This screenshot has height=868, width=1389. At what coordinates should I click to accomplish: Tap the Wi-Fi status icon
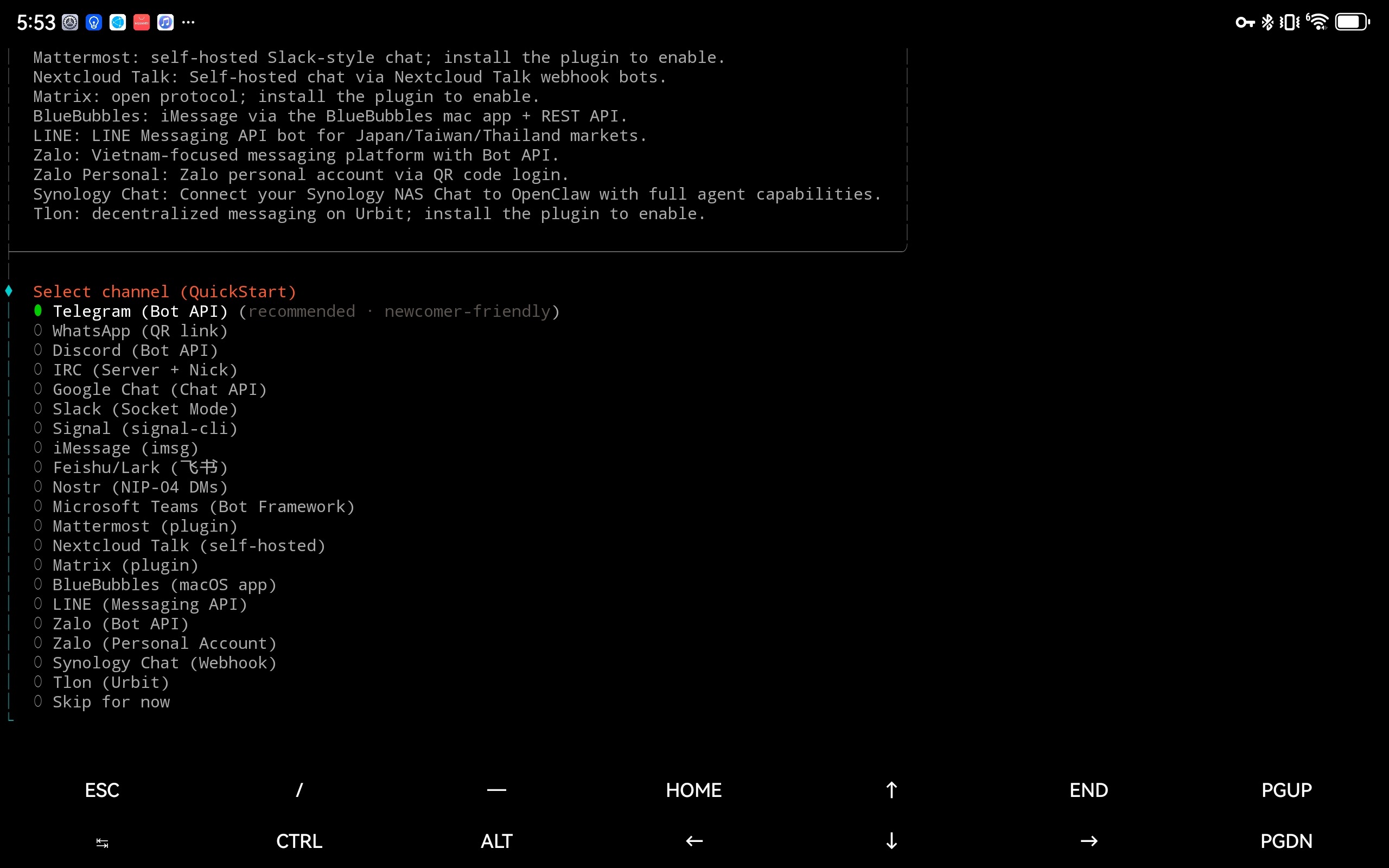coord(1317,22)
